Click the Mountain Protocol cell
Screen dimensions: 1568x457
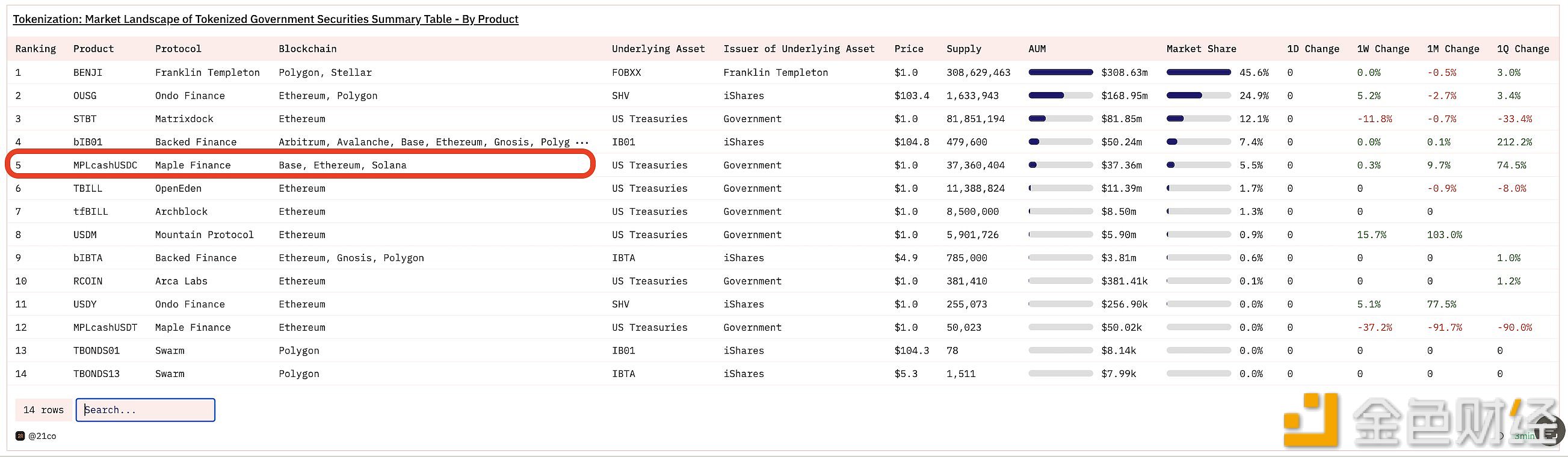205,235
